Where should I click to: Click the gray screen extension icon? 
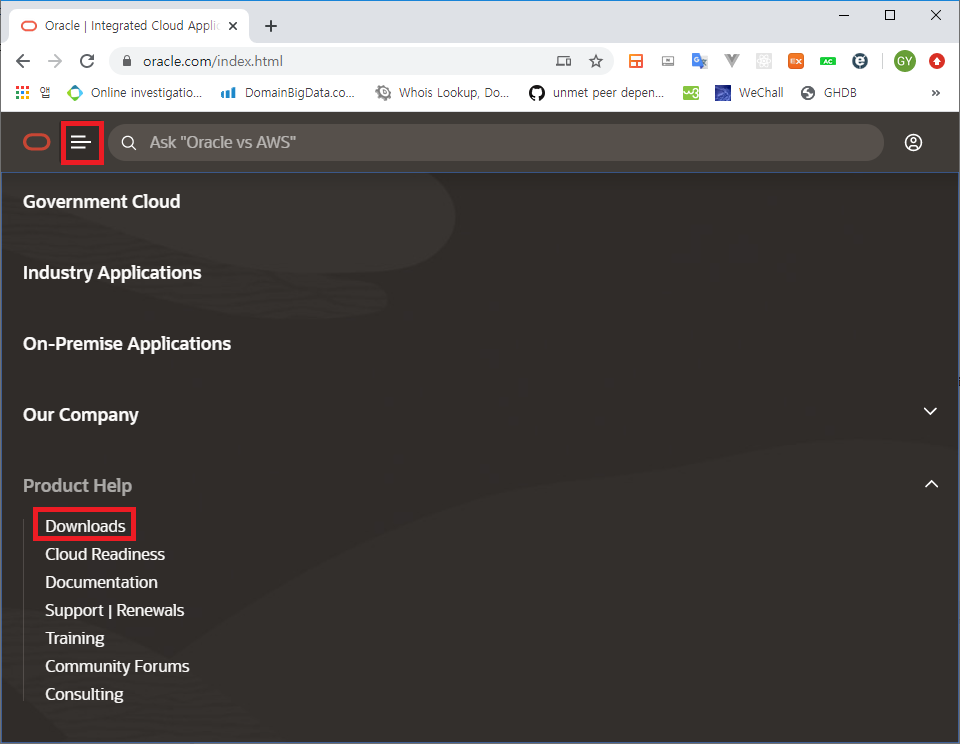(x=668, y=61)
